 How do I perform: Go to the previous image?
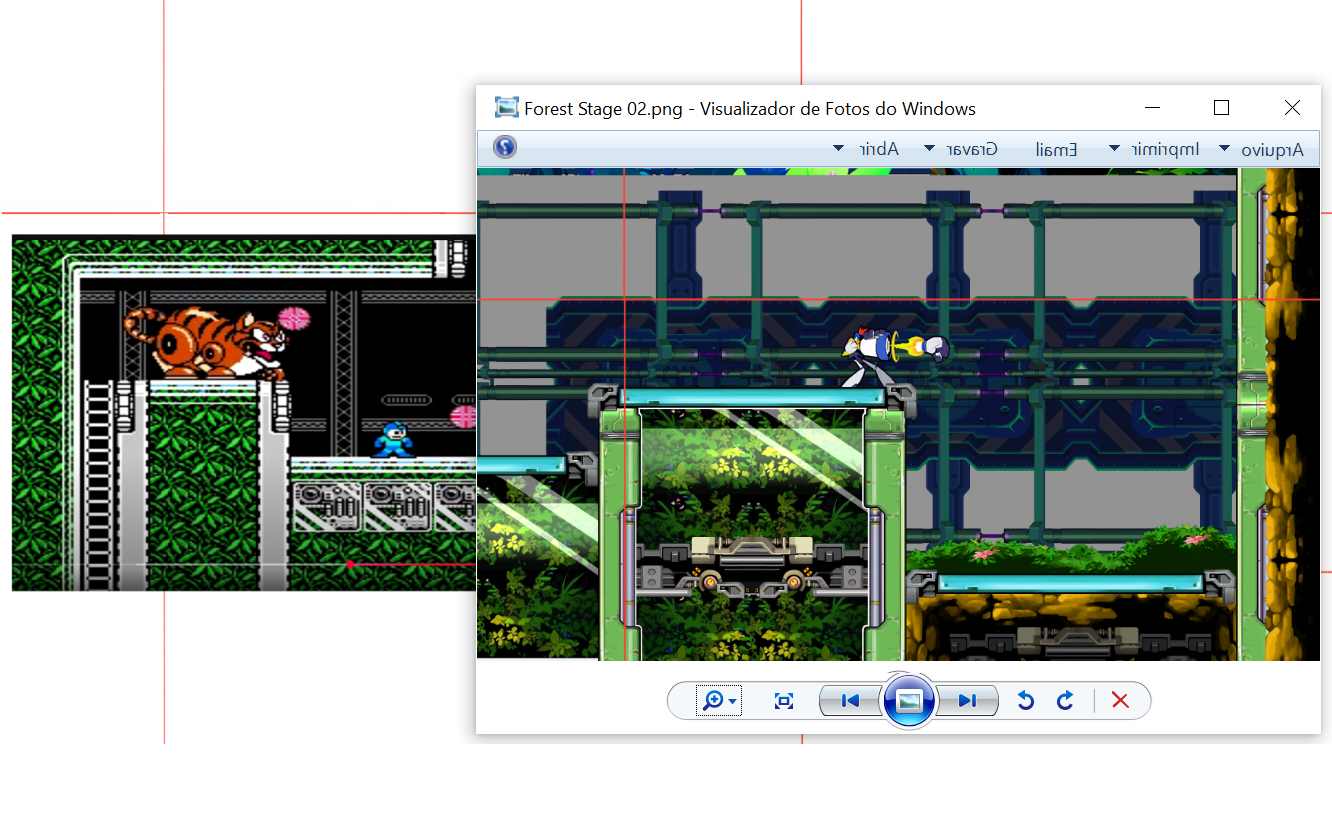[850, 701]
